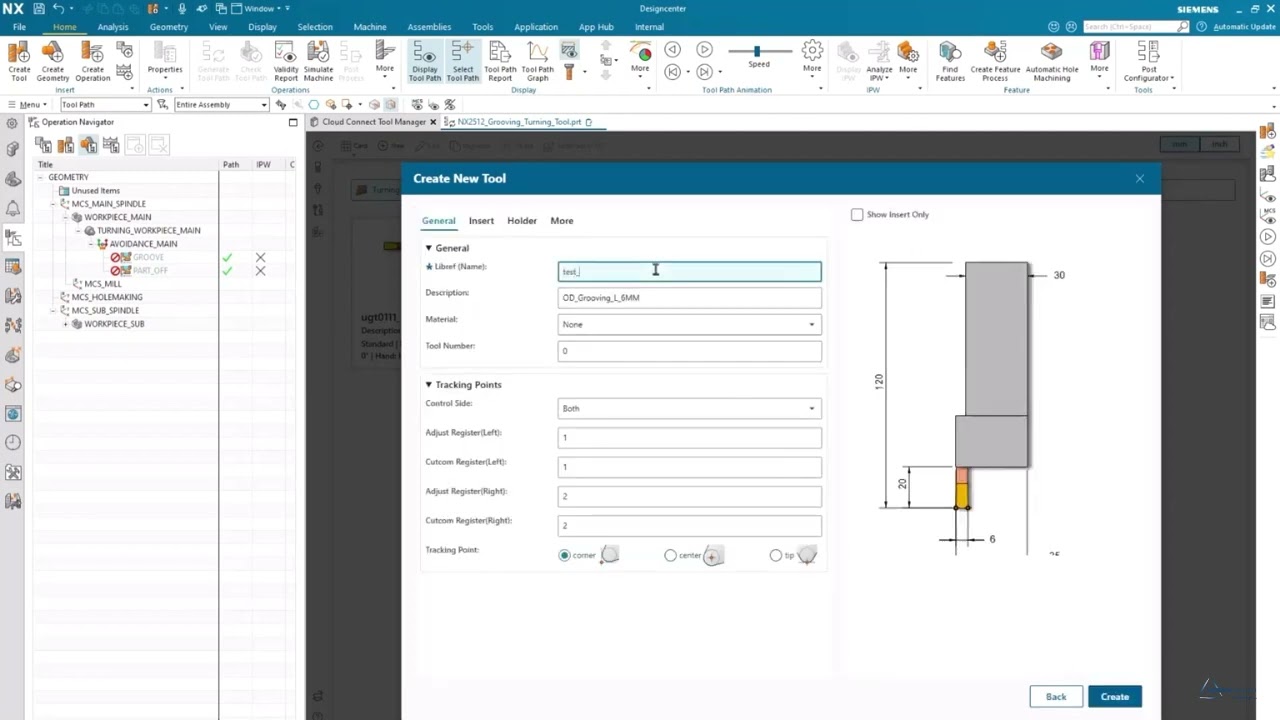Image resolution: width=1280 pixels, height=720 pixels.
Task: Open the Geometry ribbon tab
Action: (x=169, y=27)
